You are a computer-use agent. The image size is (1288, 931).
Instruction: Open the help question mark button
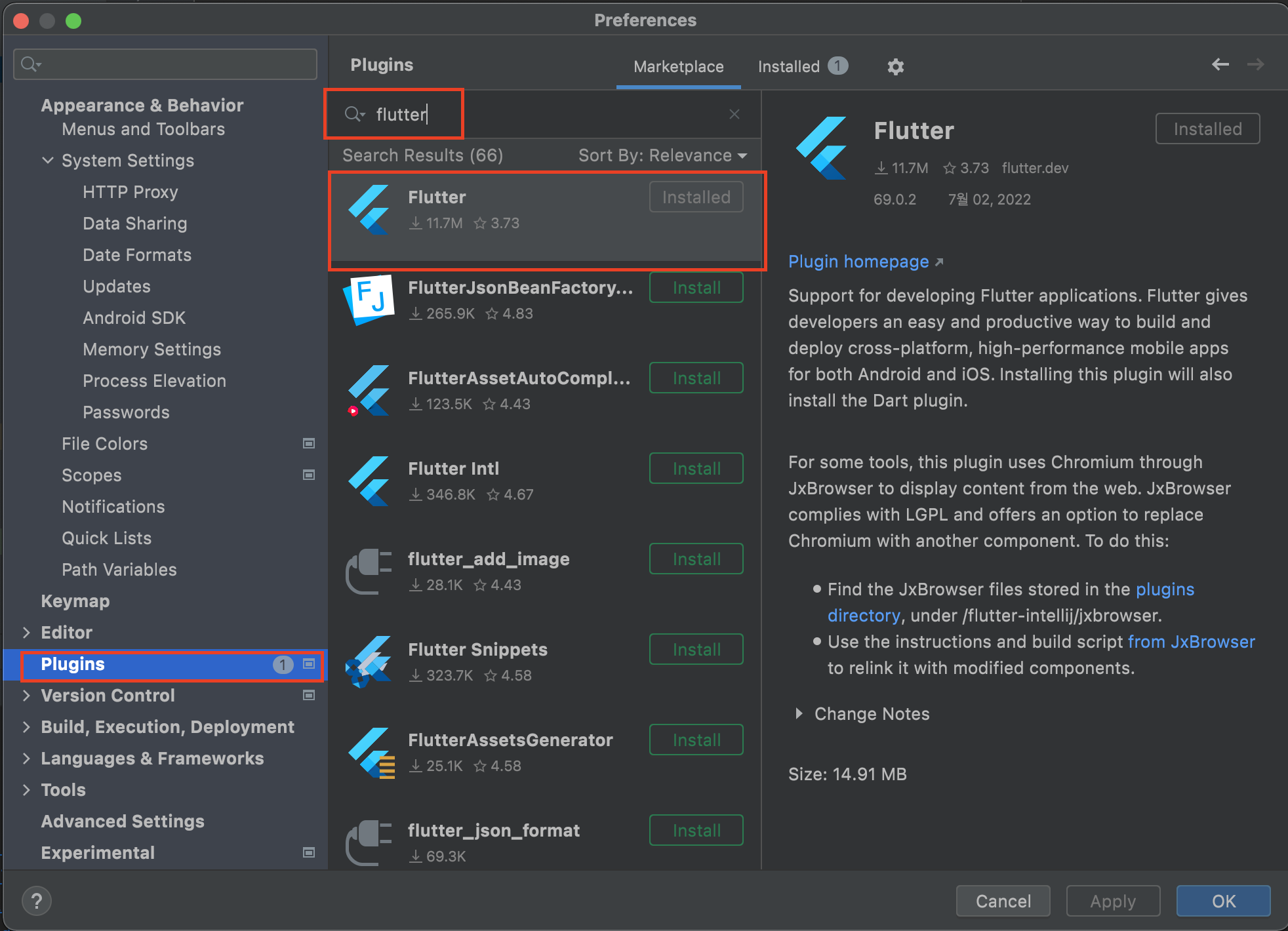coord(37,901)
